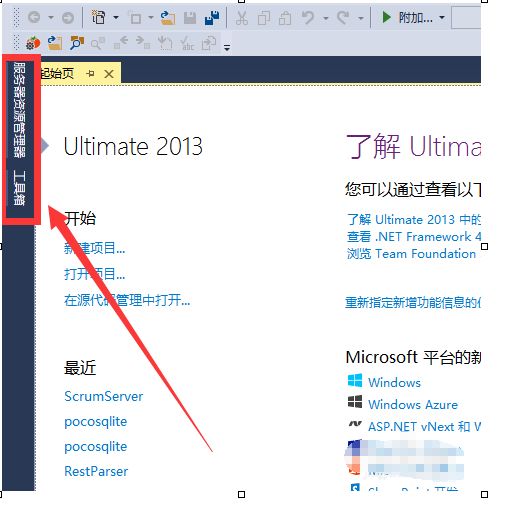The height and width of the screenshot is (513, 506).
Task: Click the New Project toolbar icon
Action: [98, 17]
